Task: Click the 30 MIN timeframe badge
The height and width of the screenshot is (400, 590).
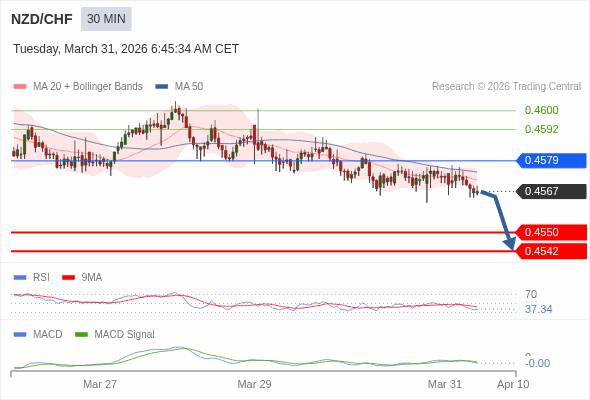Action: (x=106, y=19)
